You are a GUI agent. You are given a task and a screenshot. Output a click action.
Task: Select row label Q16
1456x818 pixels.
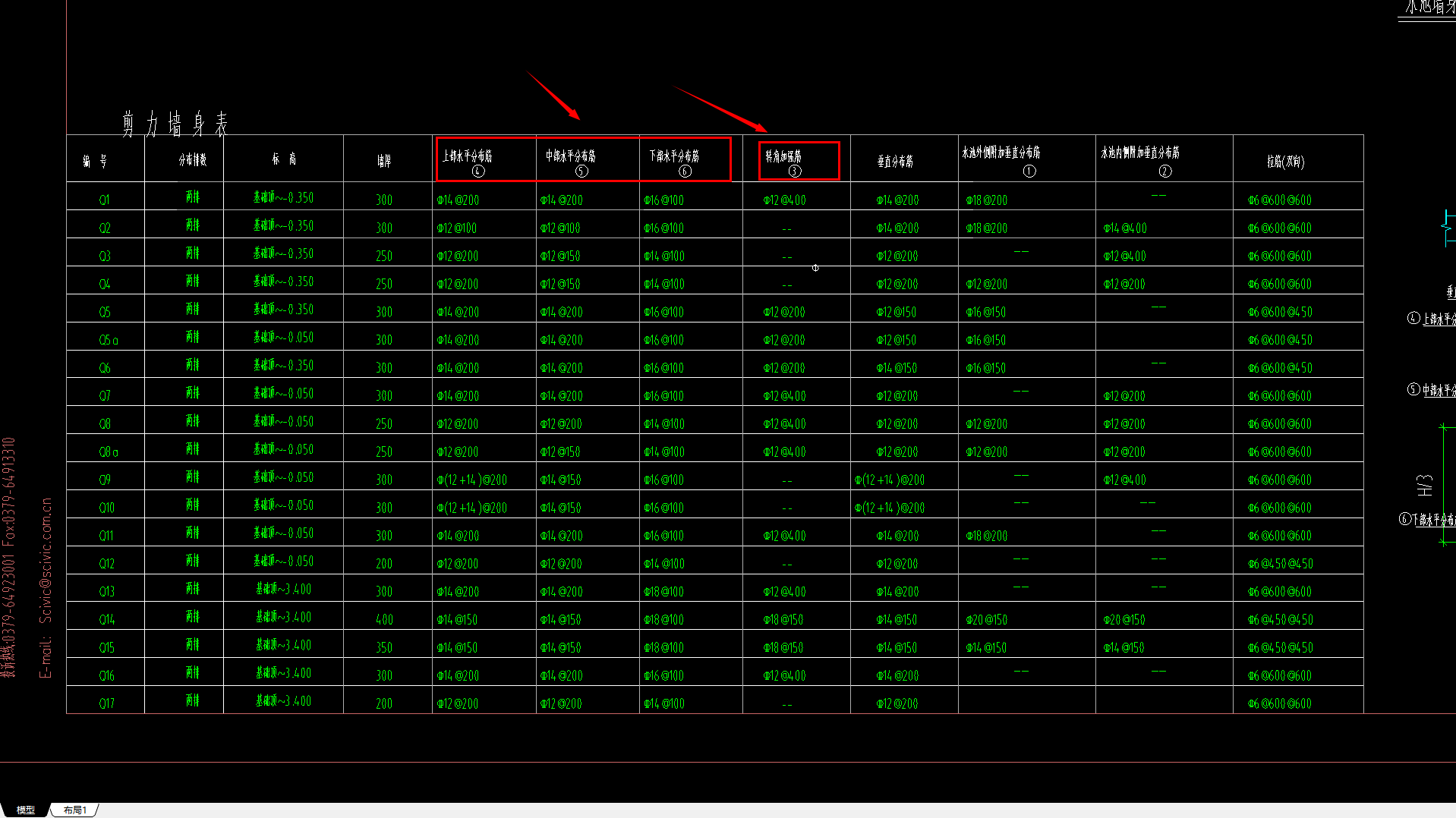(106, 676)
